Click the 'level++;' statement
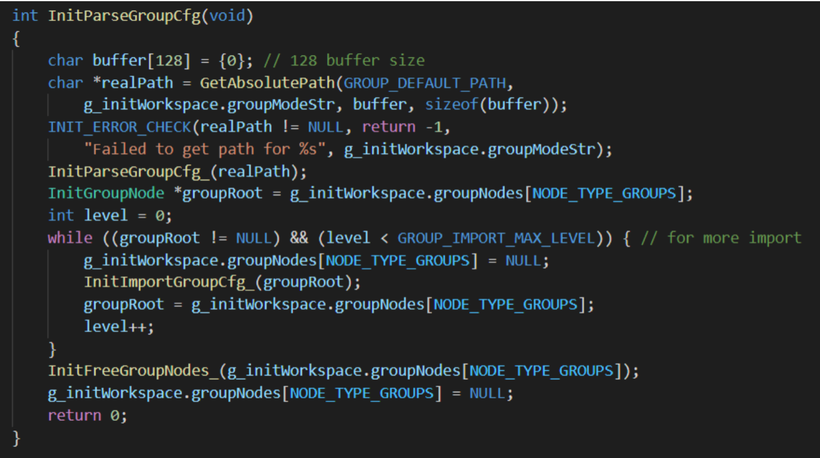 tap(119, 327)
